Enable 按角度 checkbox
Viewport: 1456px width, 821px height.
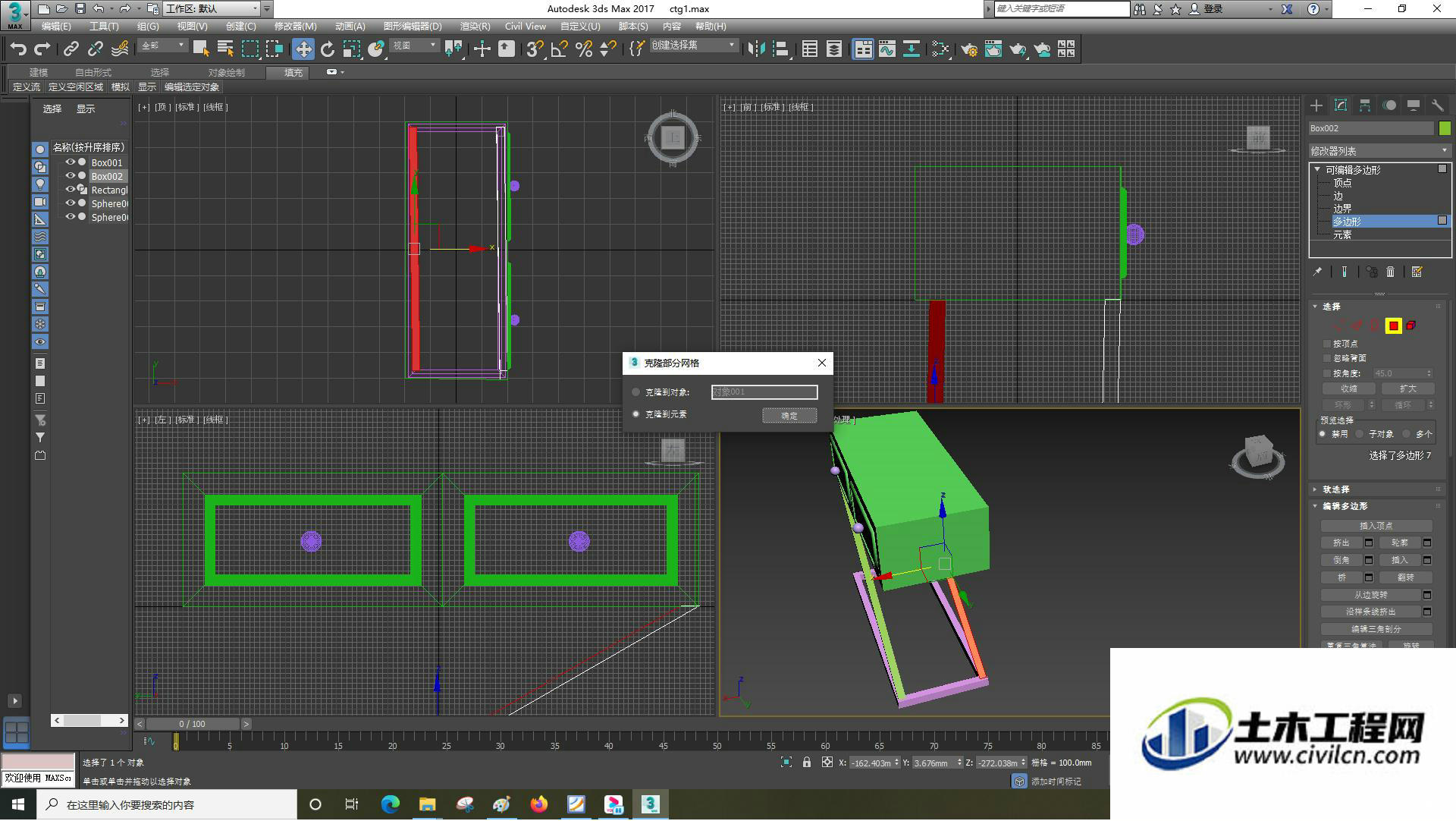tap(1327, 373)
